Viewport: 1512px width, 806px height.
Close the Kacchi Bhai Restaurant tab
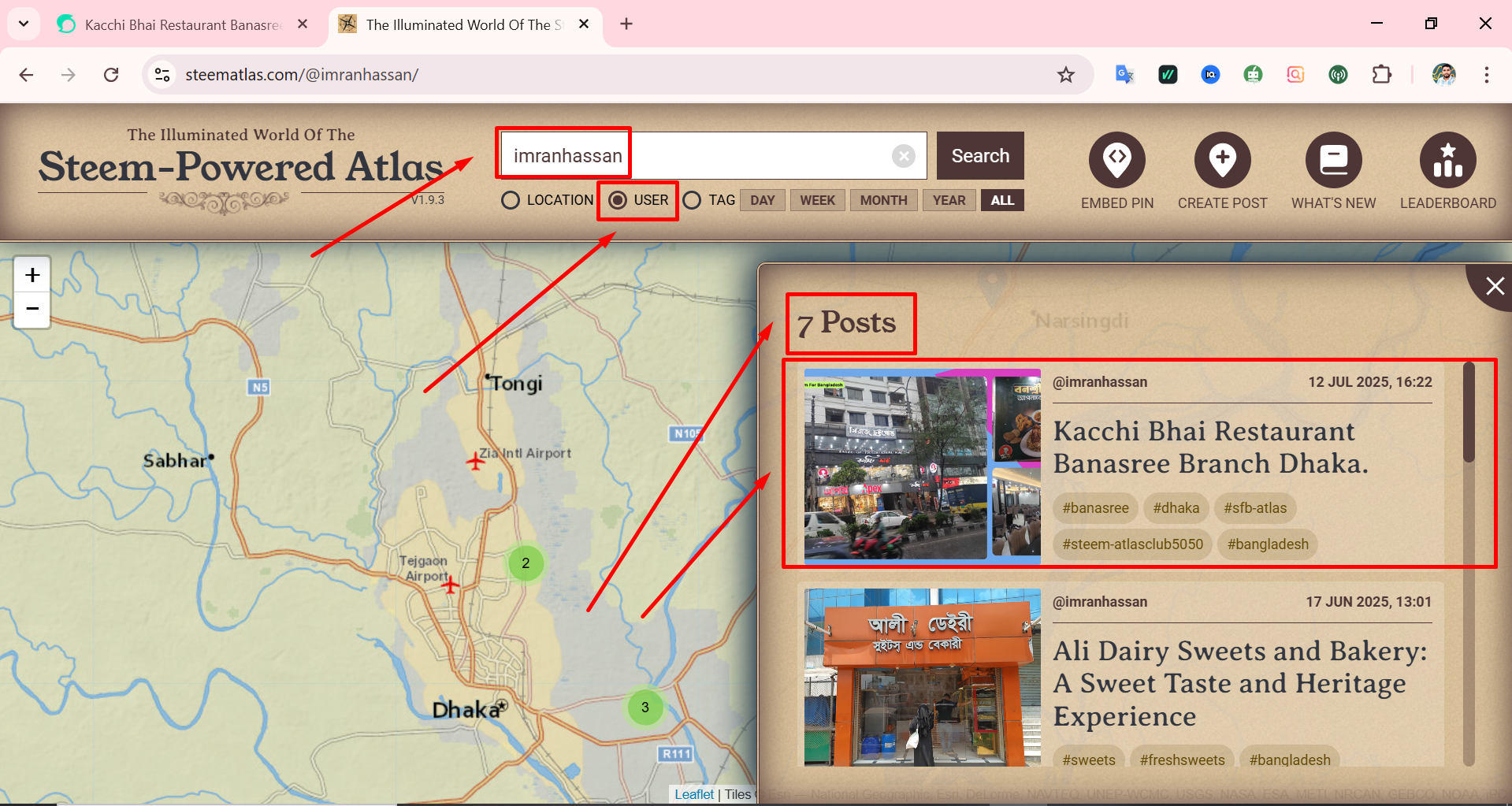pyautogui.click(x=303, y=24)
